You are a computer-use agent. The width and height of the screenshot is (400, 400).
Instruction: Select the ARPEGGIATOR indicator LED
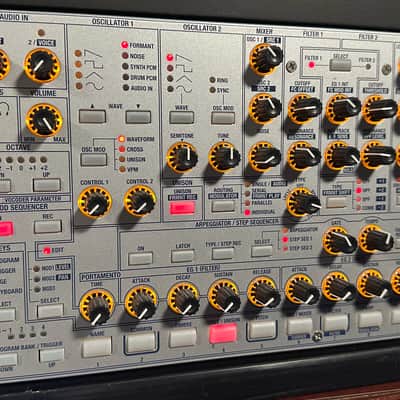pos(285,231)
